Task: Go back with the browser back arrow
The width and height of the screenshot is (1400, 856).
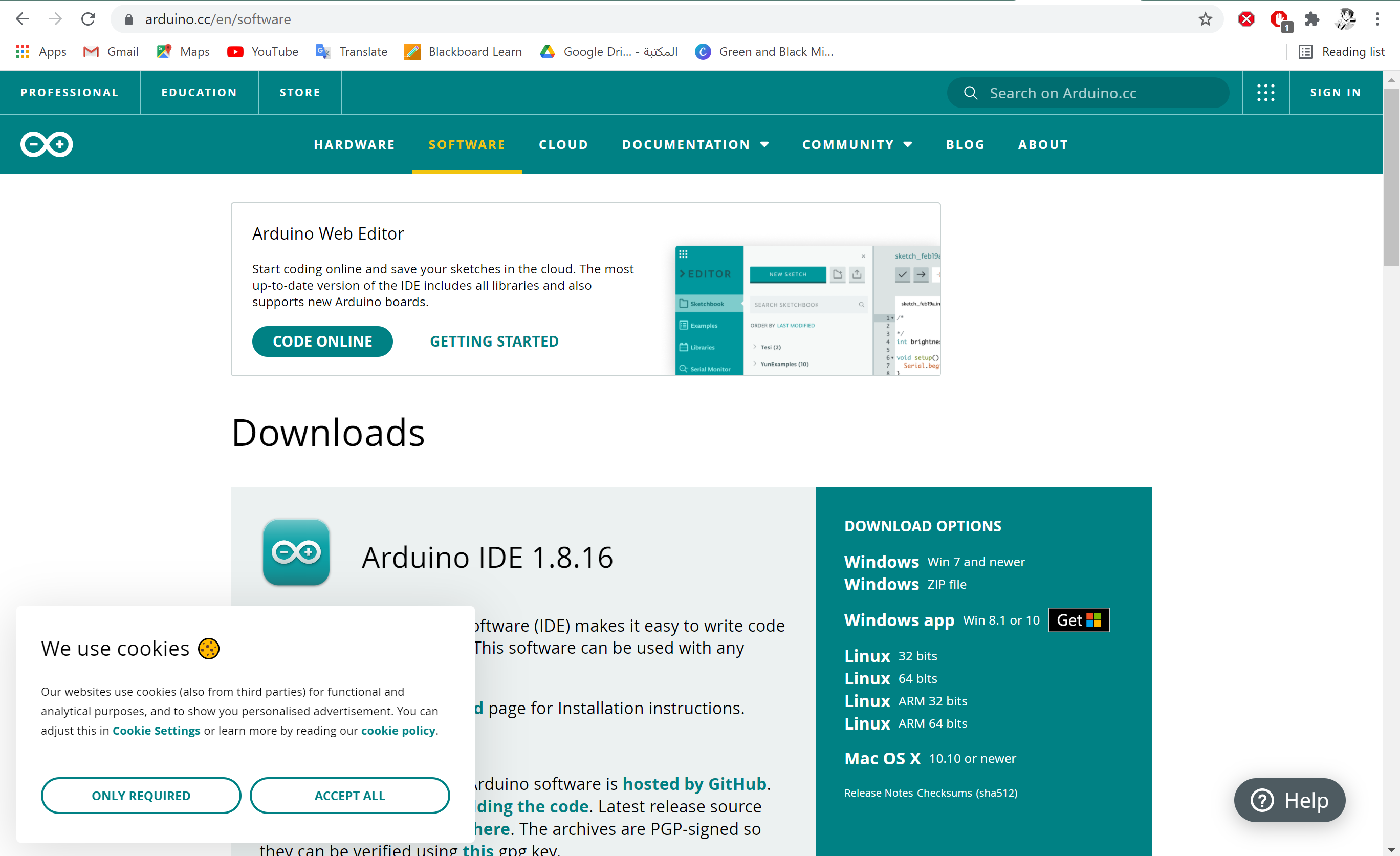Action: tap(22, 19)
